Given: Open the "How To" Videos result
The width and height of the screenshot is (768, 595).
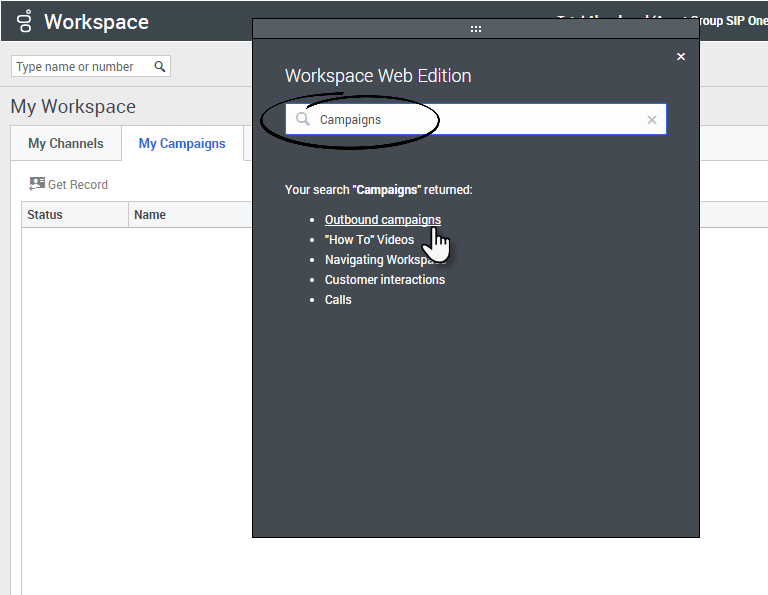Looking at the screenshot, I should [369, 239].
